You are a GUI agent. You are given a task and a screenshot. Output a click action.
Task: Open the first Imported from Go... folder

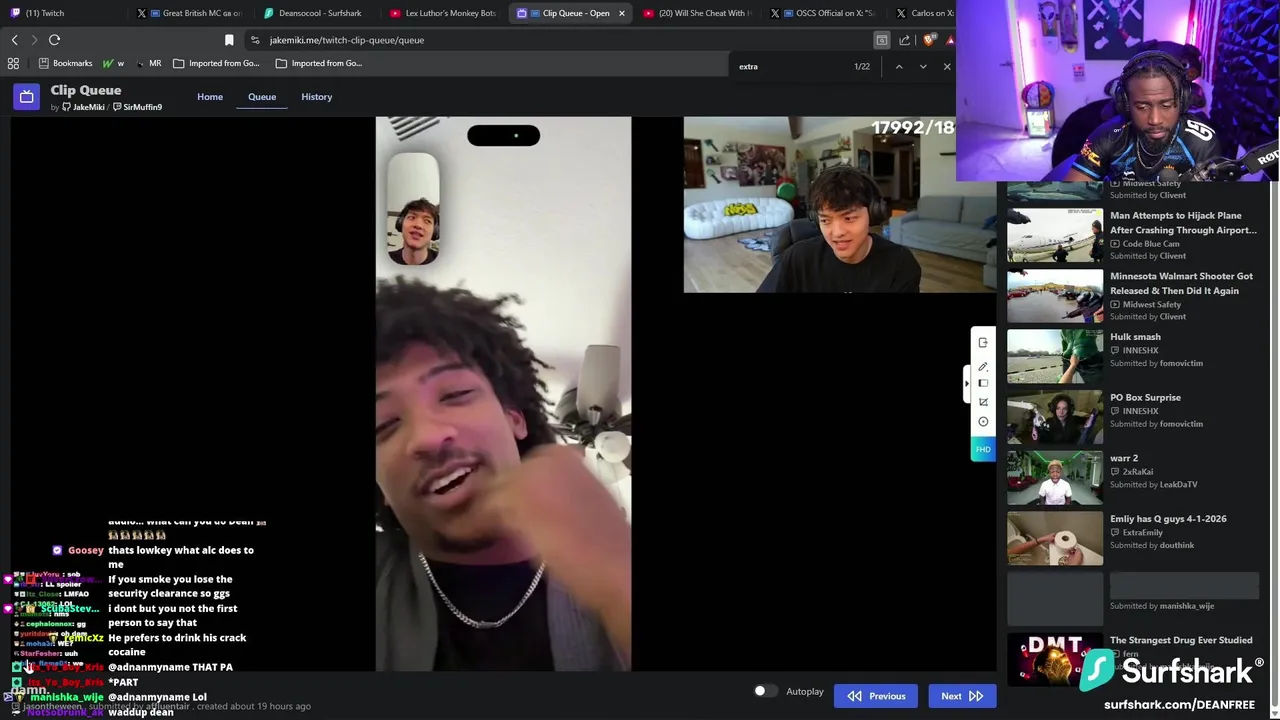pos(216,63)
